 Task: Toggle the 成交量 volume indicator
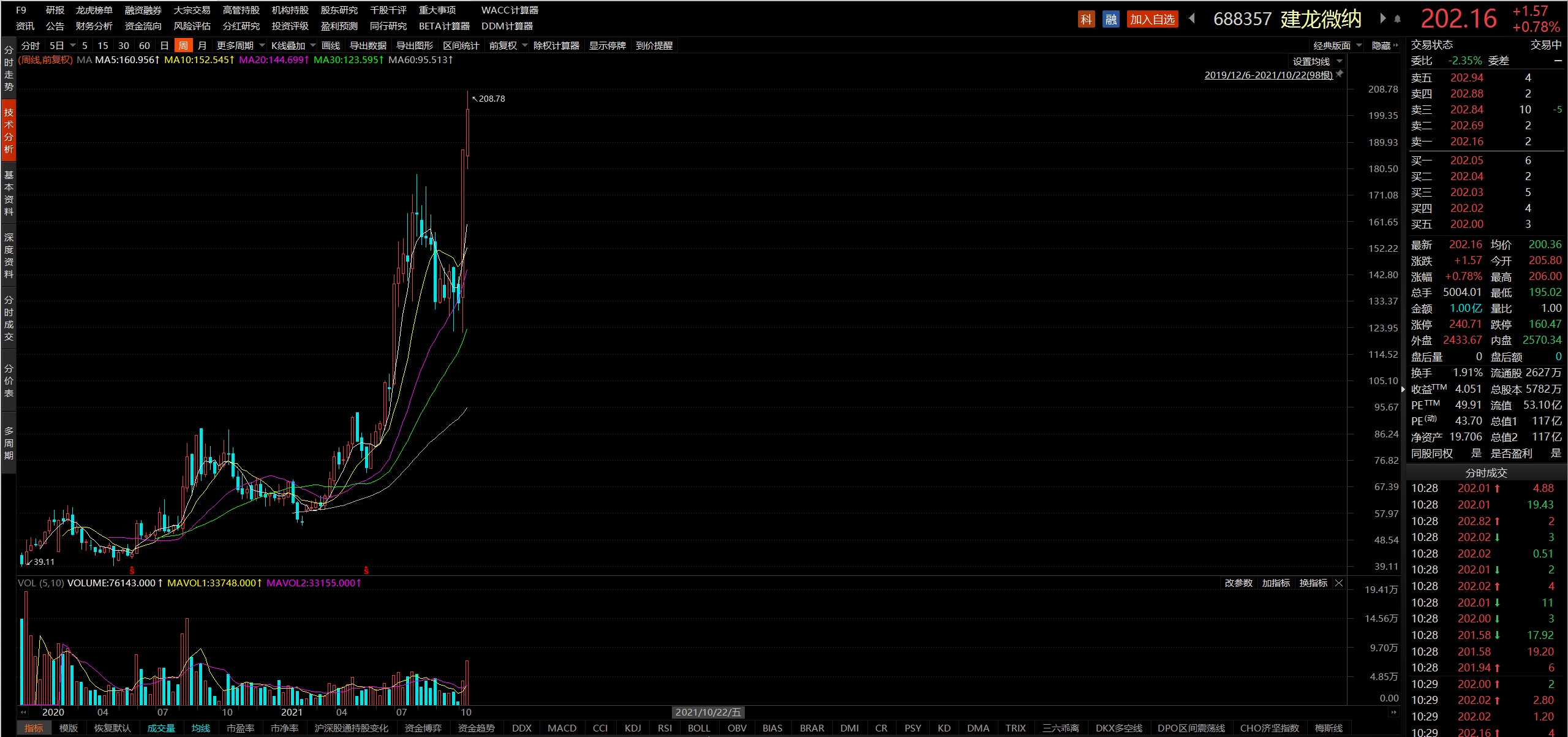coord(161,728)
